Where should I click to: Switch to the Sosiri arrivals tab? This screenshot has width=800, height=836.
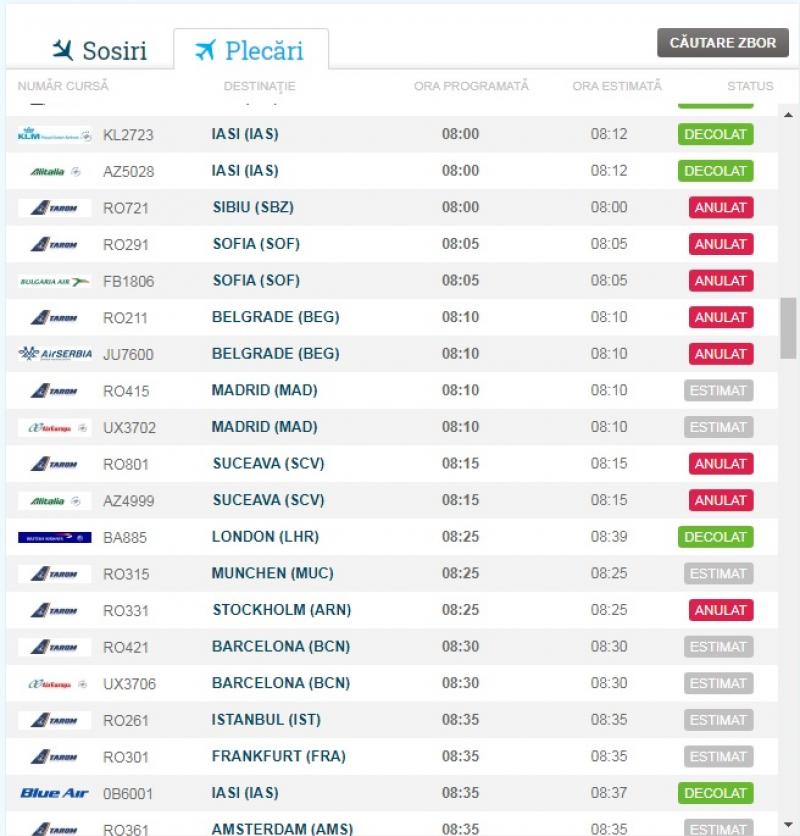click(x=99, y=51)
